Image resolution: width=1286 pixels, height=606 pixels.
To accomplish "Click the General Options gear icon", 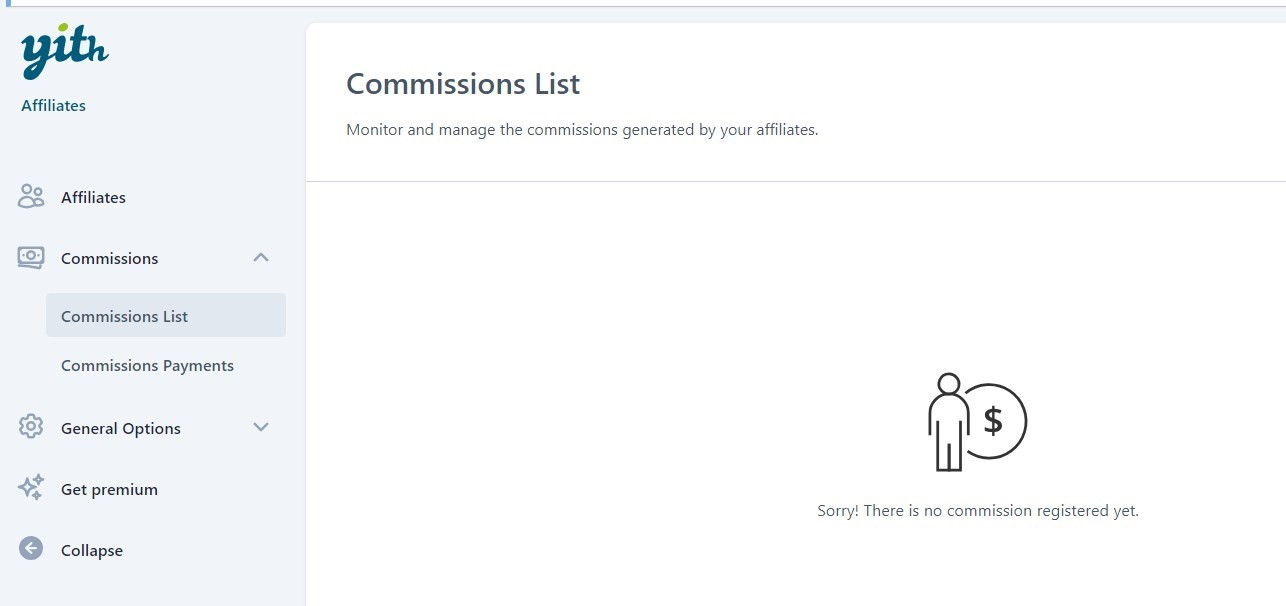I will pyautogui.click(x=31, y=428).
